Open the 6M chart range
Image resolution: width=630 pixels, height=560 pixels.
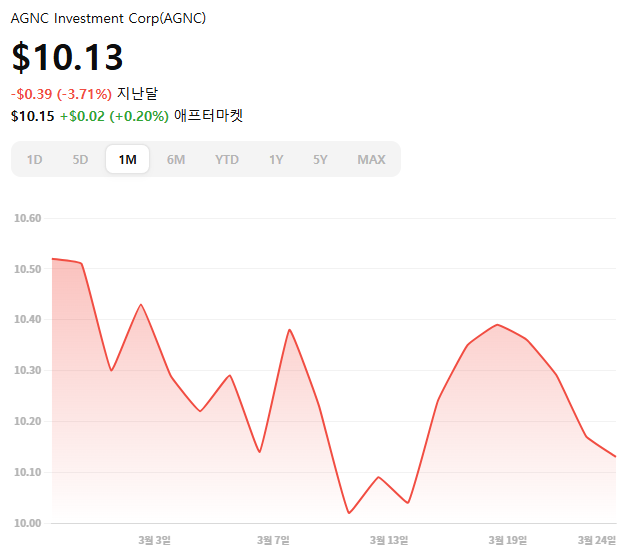(x=176, y=160)
